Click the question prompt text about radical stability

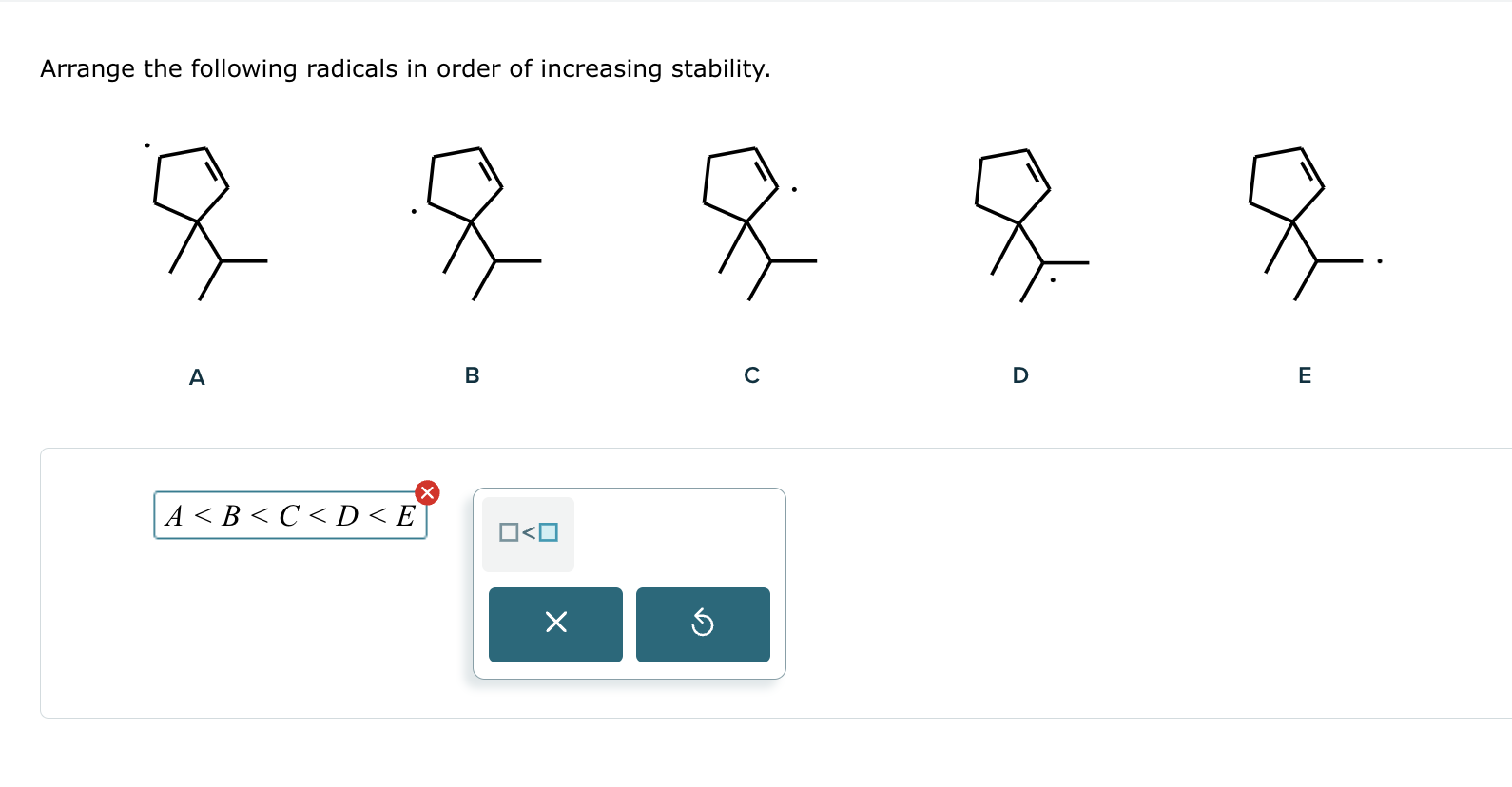click(405, 68)
